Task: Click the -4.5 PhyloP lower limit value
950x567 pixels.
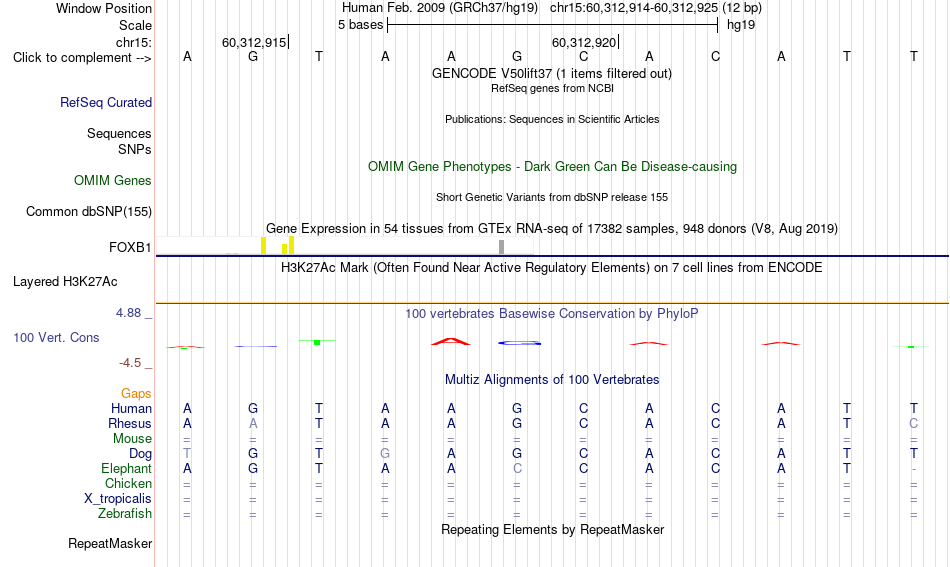Action: point(130,363)
